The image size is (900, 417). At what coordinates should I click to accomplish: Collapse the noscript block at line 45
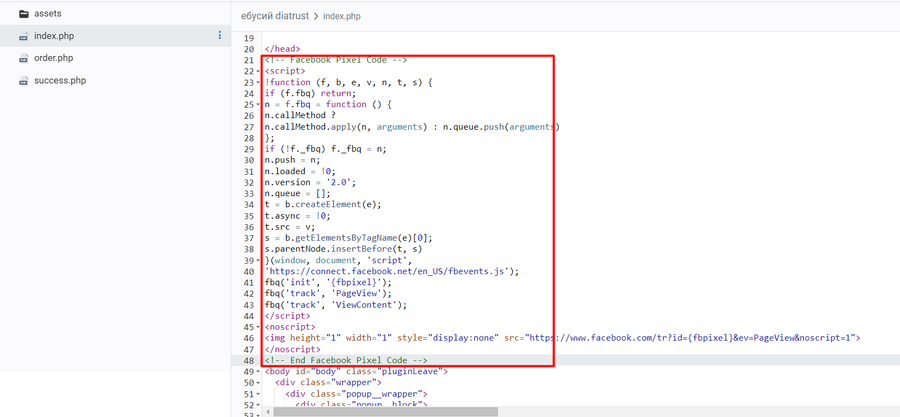click(x=257, y=327)
